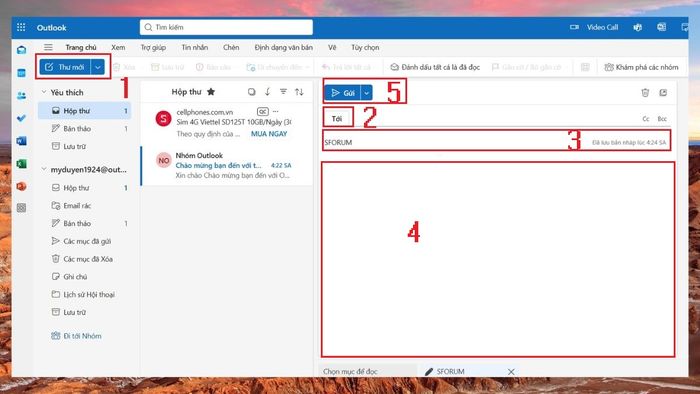Screen dimensions: 700x394
Task: Select Các mục đã gửi folder
Action: 84,241
